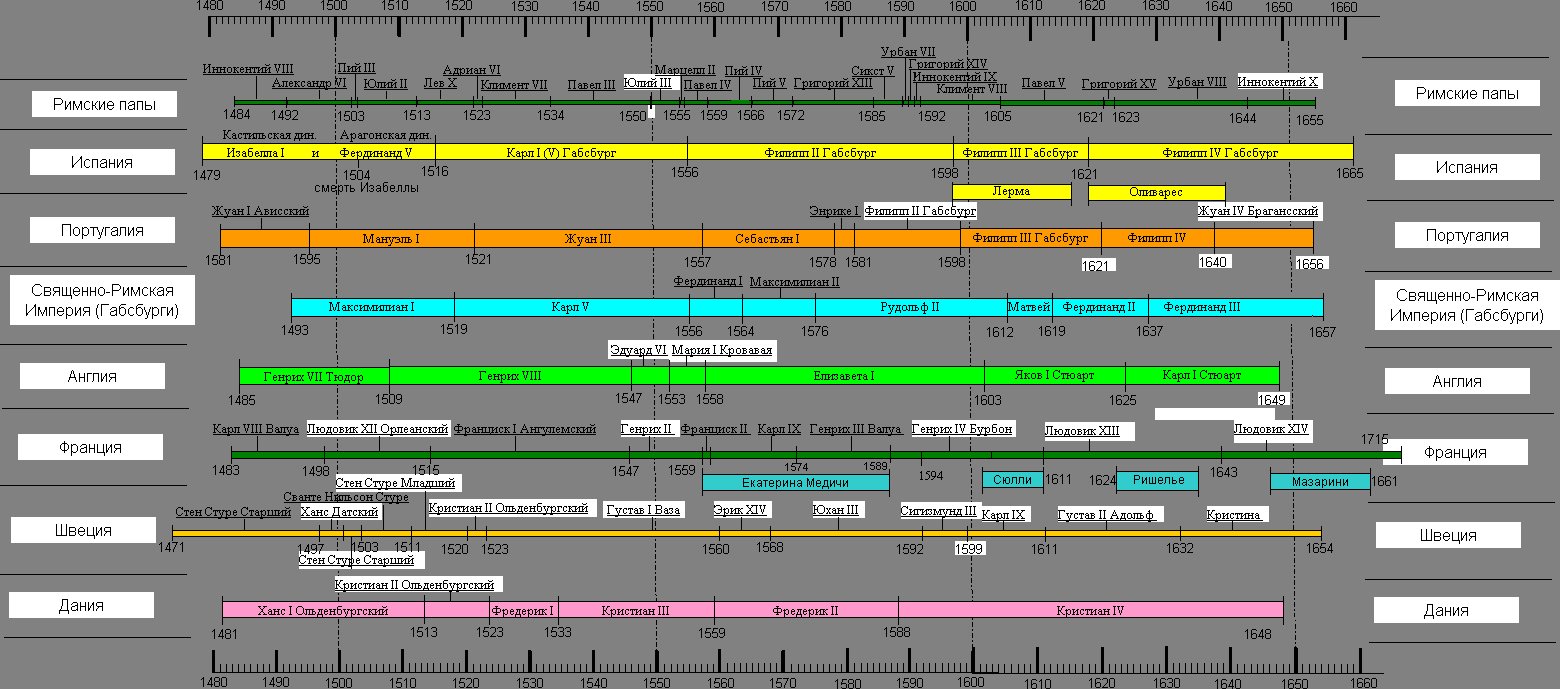
Task: Click the 1715 year label
Action: (1375, 439)
